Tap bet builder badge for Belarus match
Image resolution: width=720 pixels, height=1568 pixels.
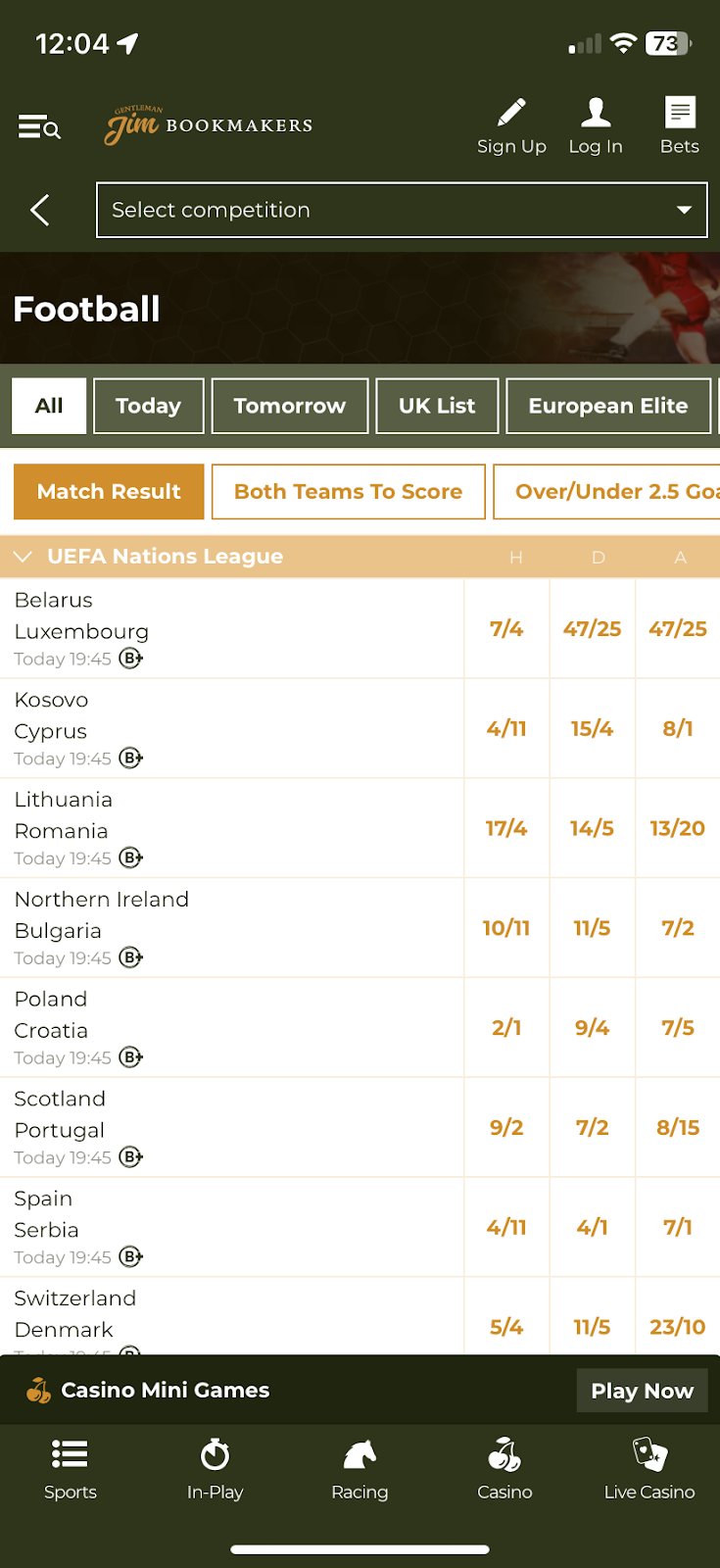click(131, 659)
